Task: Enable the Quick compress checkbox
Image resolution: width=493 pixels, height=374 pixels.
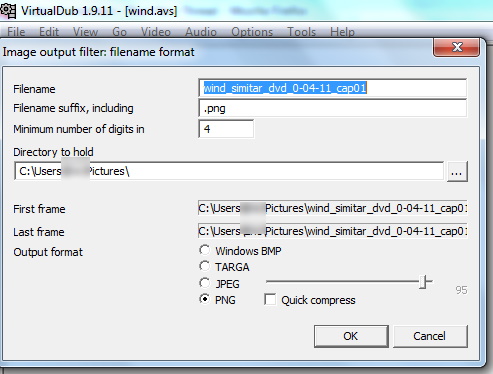Action: (270, 299)
